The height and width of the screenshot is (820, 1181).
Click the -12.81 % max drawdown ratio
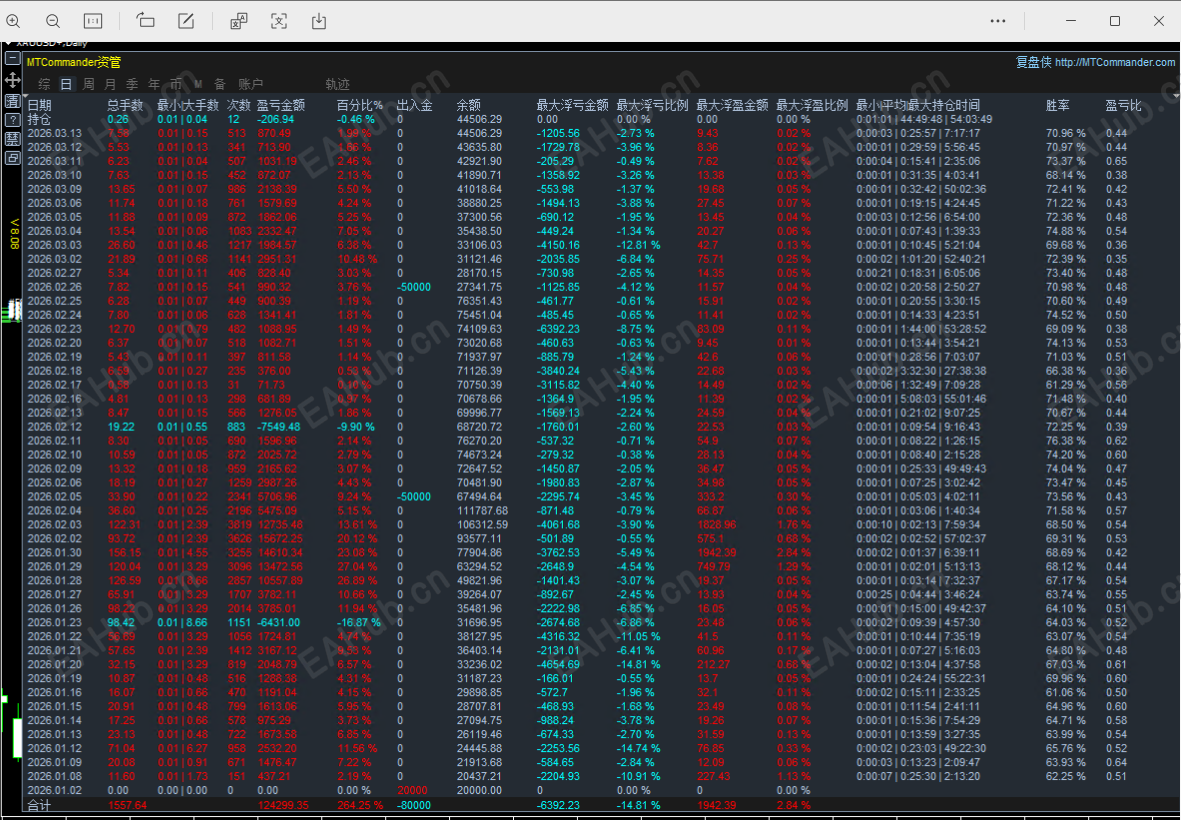(x=639, y=245)
